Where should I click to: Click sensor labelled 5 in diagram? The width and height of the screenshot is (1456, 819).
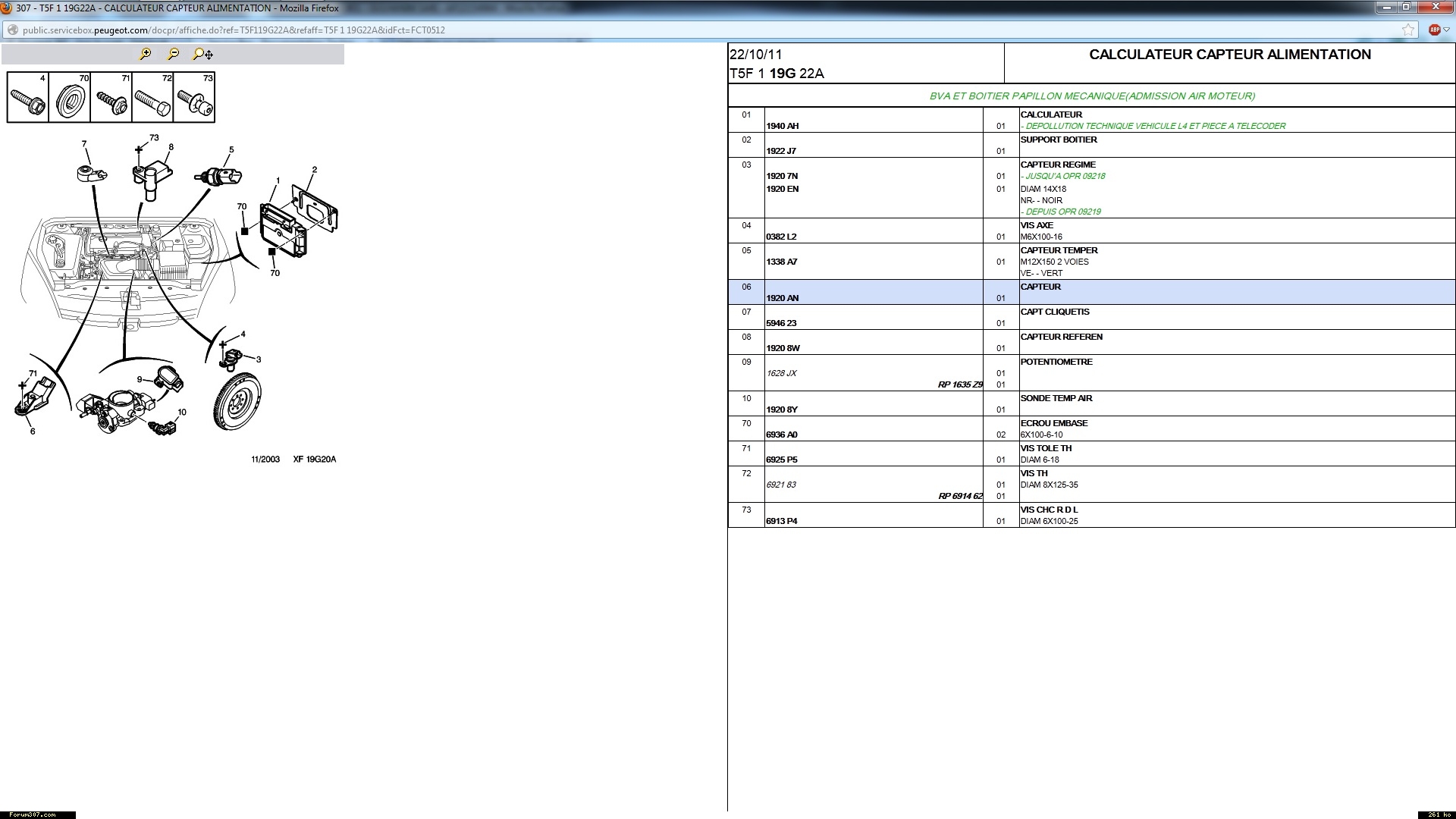click(x=218, y=177)
